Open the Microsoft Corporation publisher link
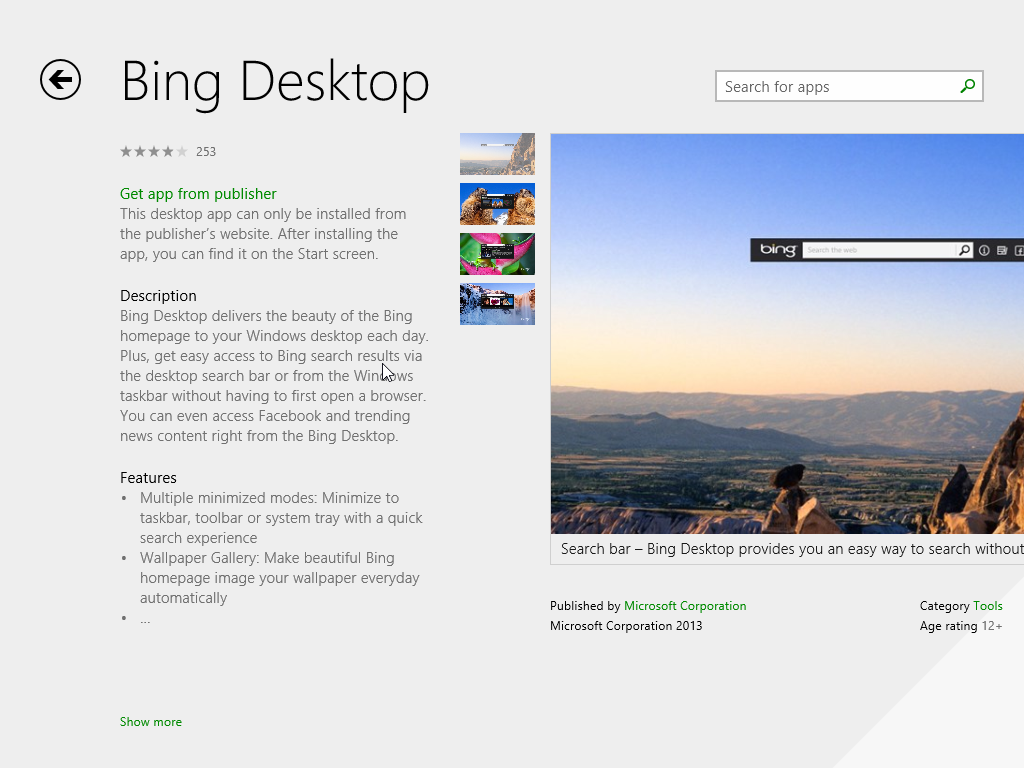The height and width of the screenshot is (768, 1024). click(x=685, y=605)
